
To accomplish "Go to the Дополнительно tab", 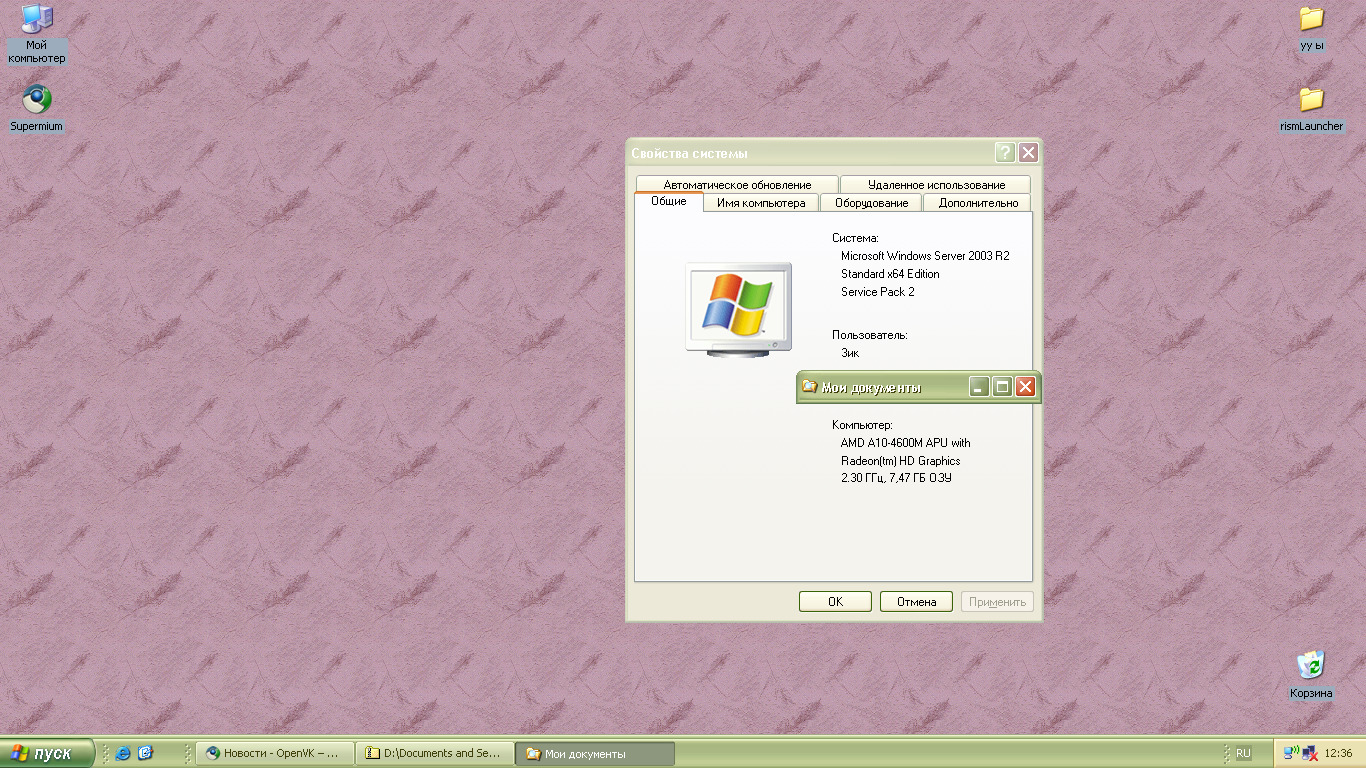I will click(x=978, y=203).
